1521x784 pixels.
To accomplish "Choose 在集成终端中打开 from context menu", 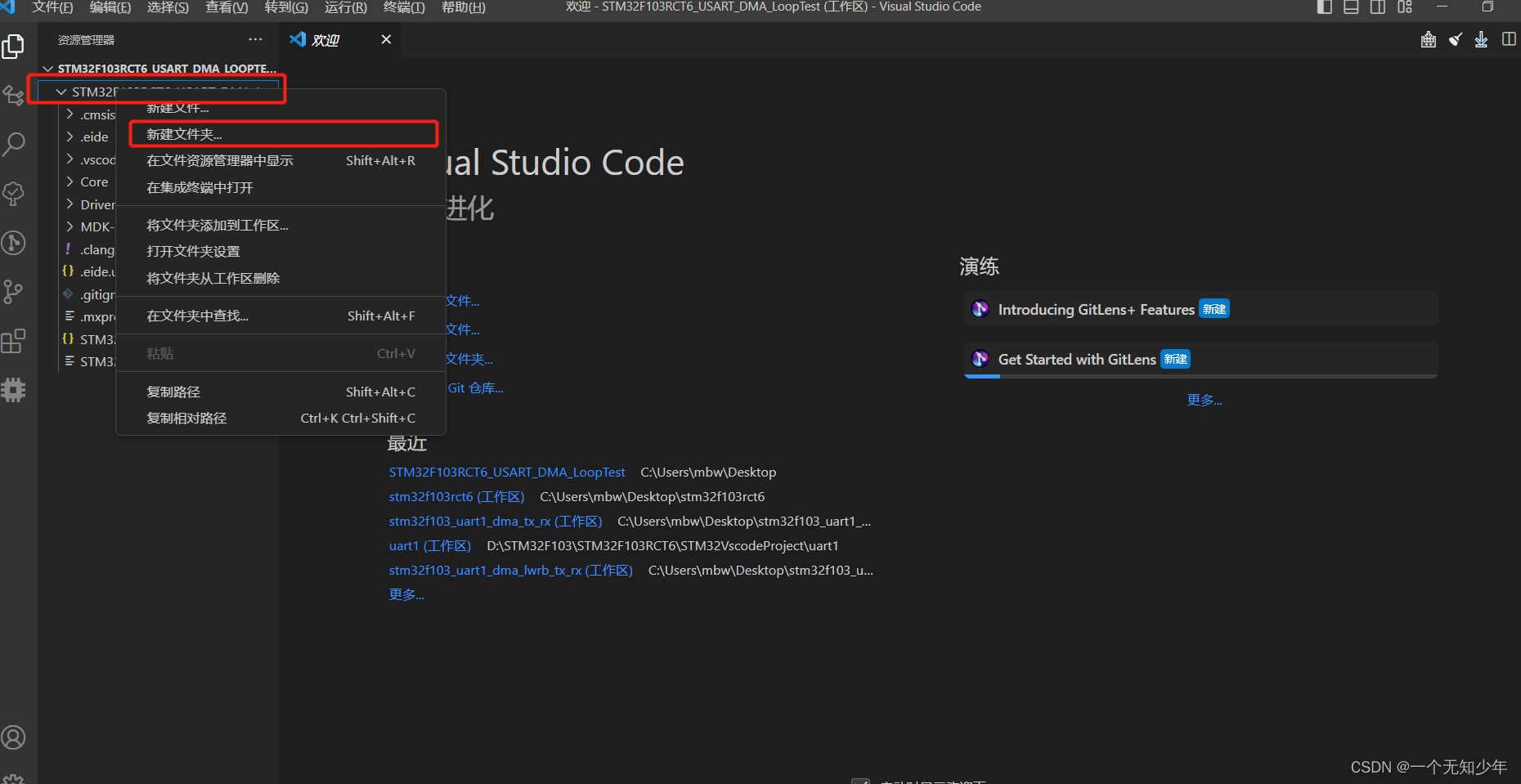I will click(x=280, y=187).
